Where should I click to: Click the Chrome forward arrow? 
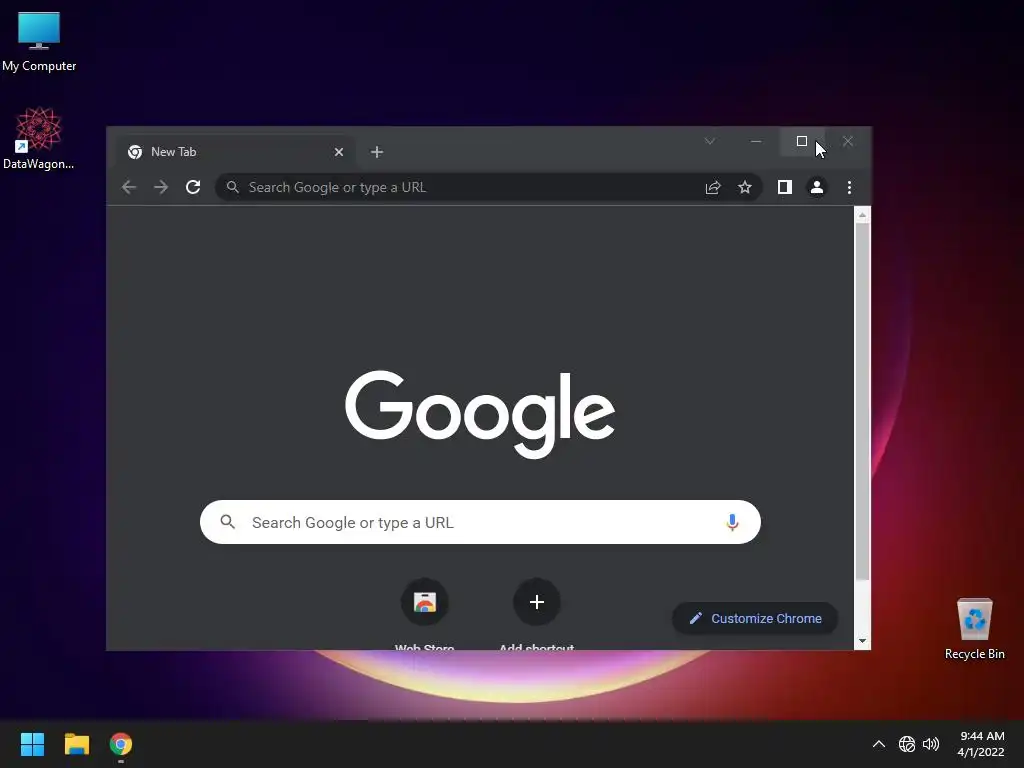coord(161,187)
